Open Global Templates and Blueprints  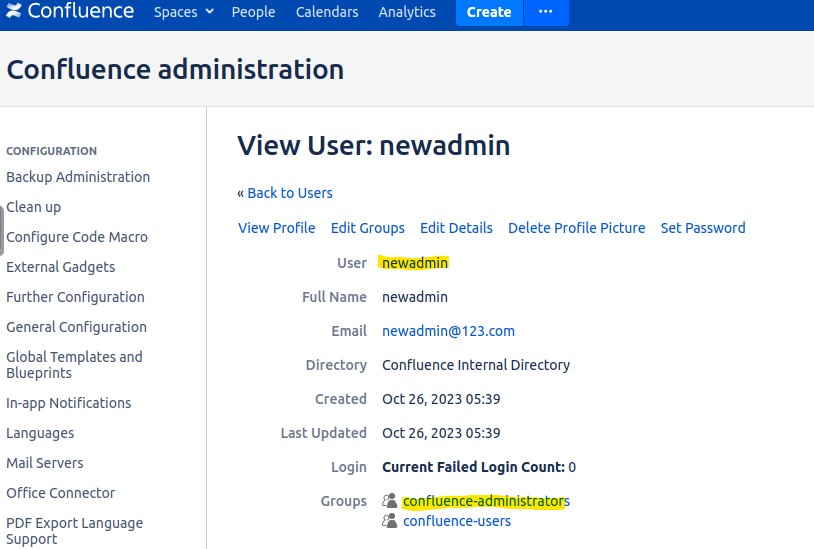click(74, 365)
